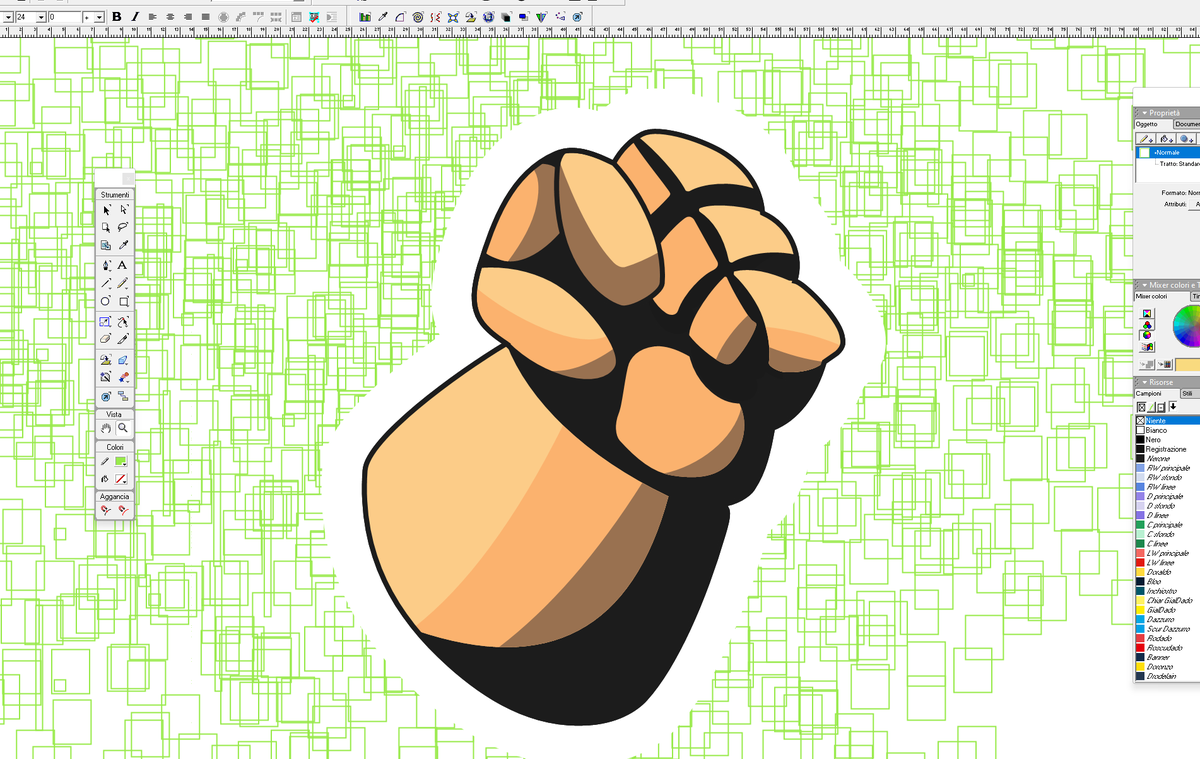Open the font size 24 dropdown
The width and height of the screenshot is (1200, 759).
(x=40, y=17)
